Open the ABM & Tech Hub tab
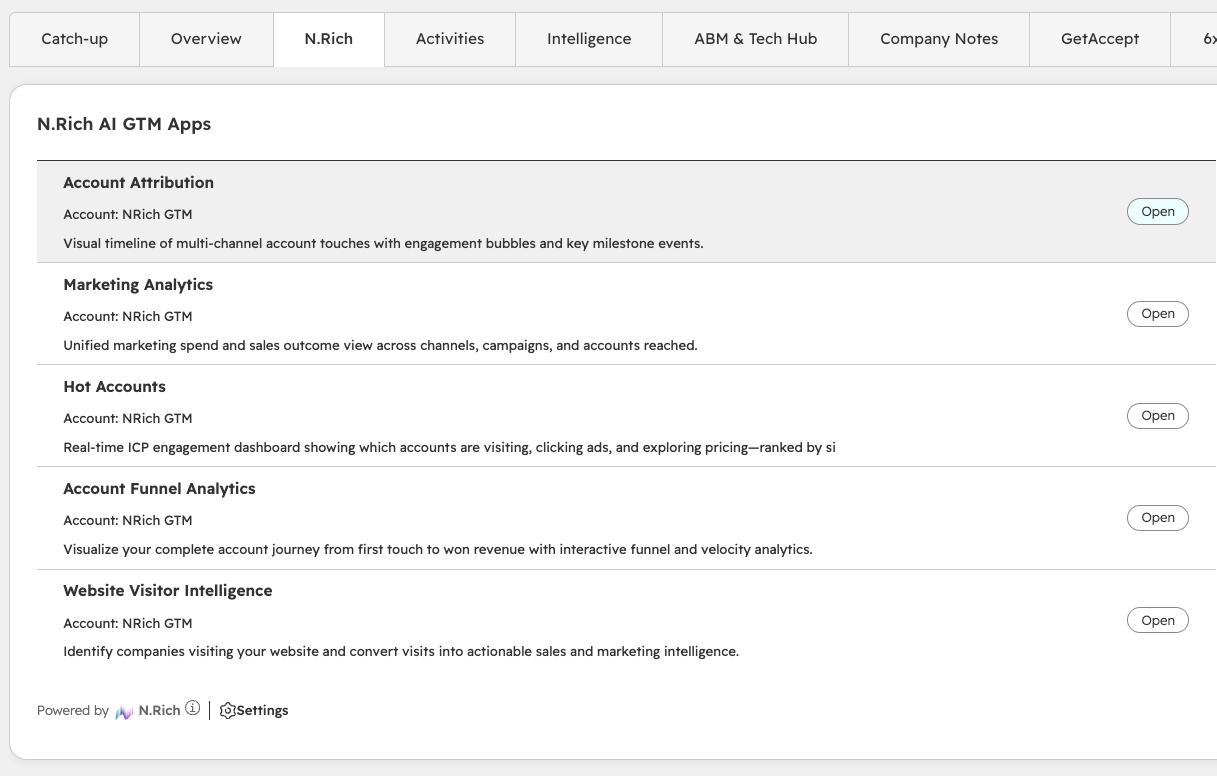Screen dimensions: 1217x776 (x=756, y=39)
